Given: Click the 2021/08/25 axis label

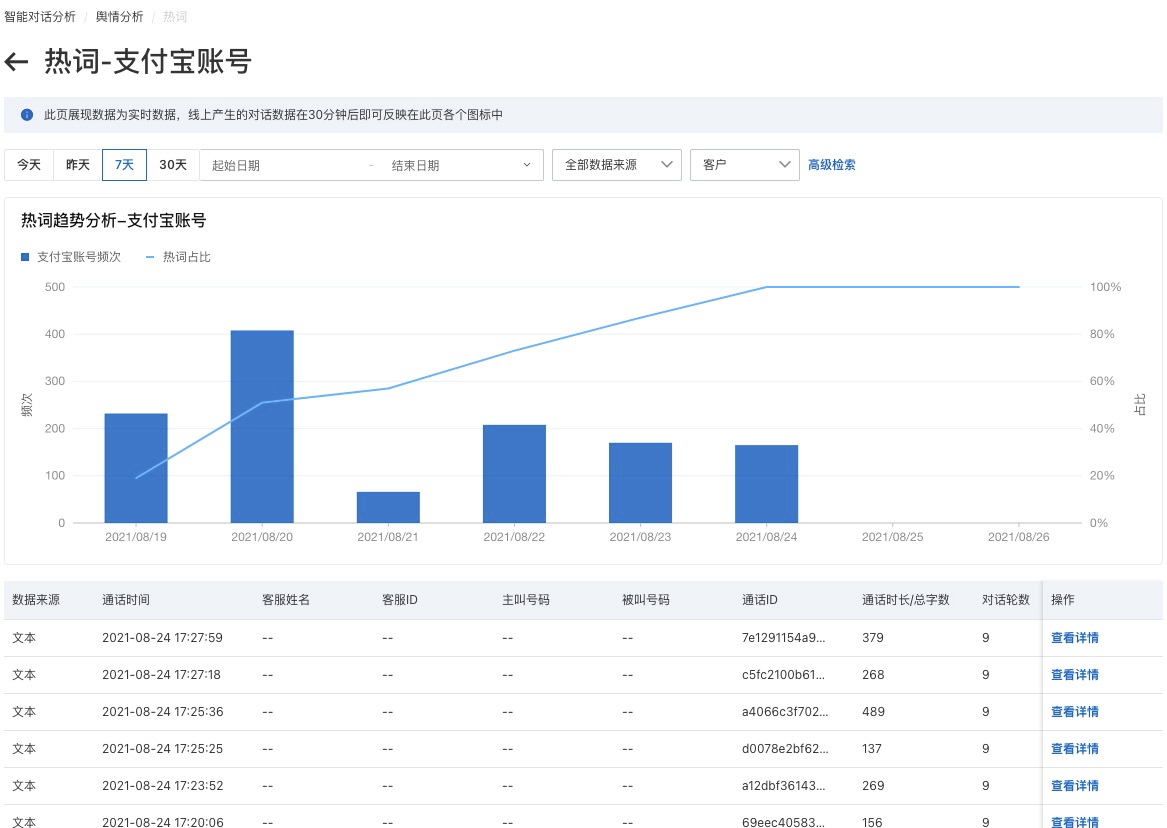Looking at the screenshot, I should (x=892, y=536).
